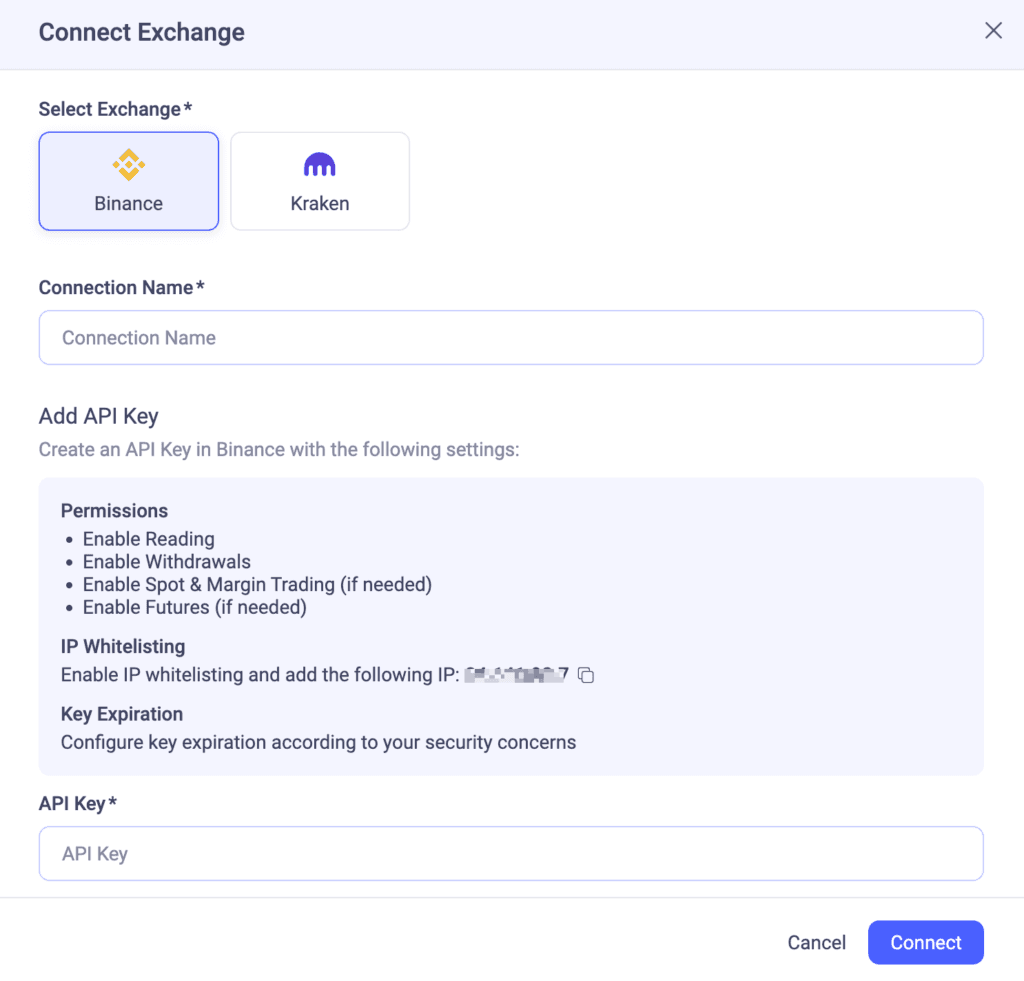Select Kraken as the exchange

319,181
